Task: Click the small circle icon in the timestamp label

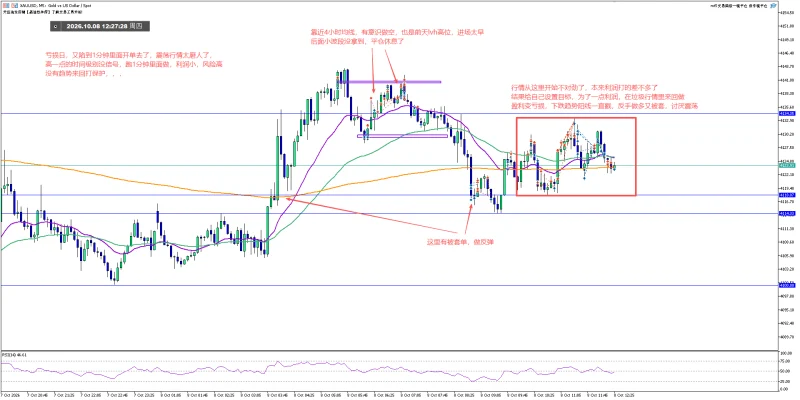Action: tap(55, 25)
